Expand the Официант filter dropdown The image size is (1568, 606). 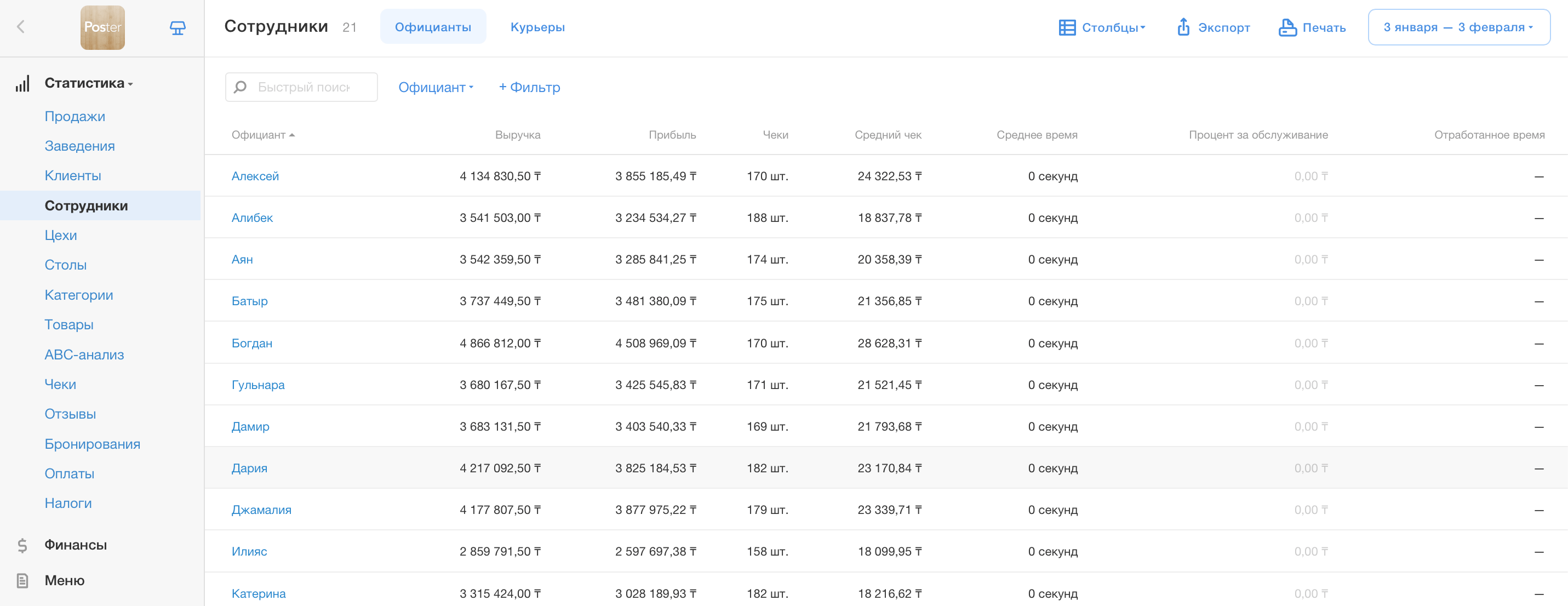pos(435,88)
